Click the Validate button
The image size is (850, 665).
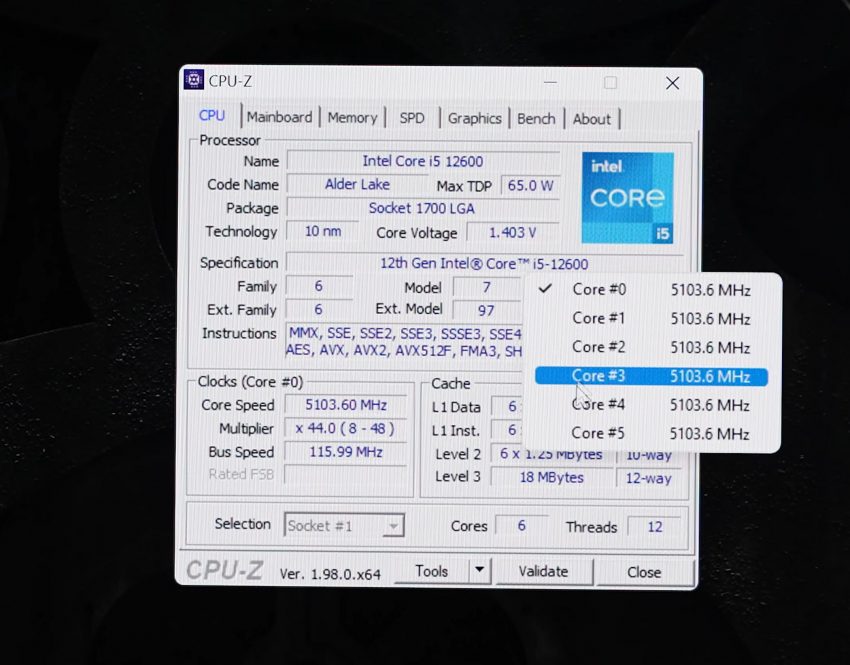tap(543, 571)
